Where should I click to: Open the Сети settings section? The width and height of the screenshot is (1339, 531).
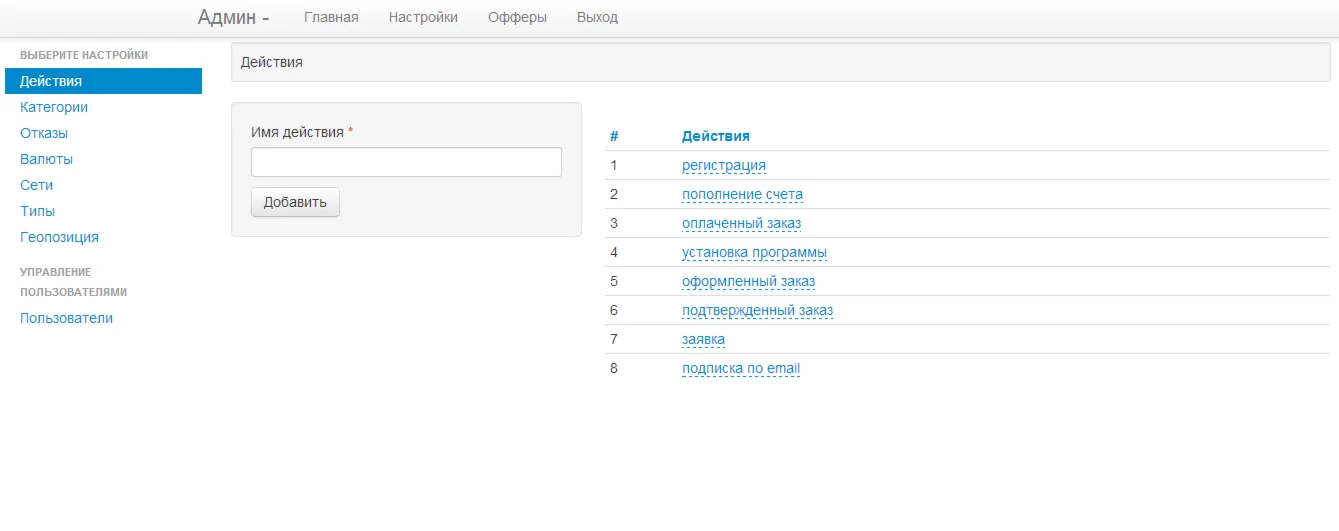[36, 185]
